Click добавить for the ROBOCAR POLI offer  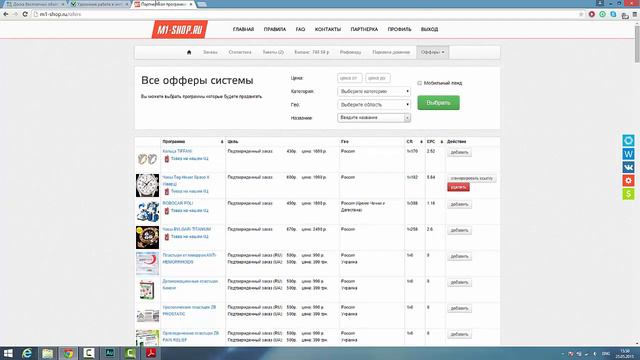(459, 204)
